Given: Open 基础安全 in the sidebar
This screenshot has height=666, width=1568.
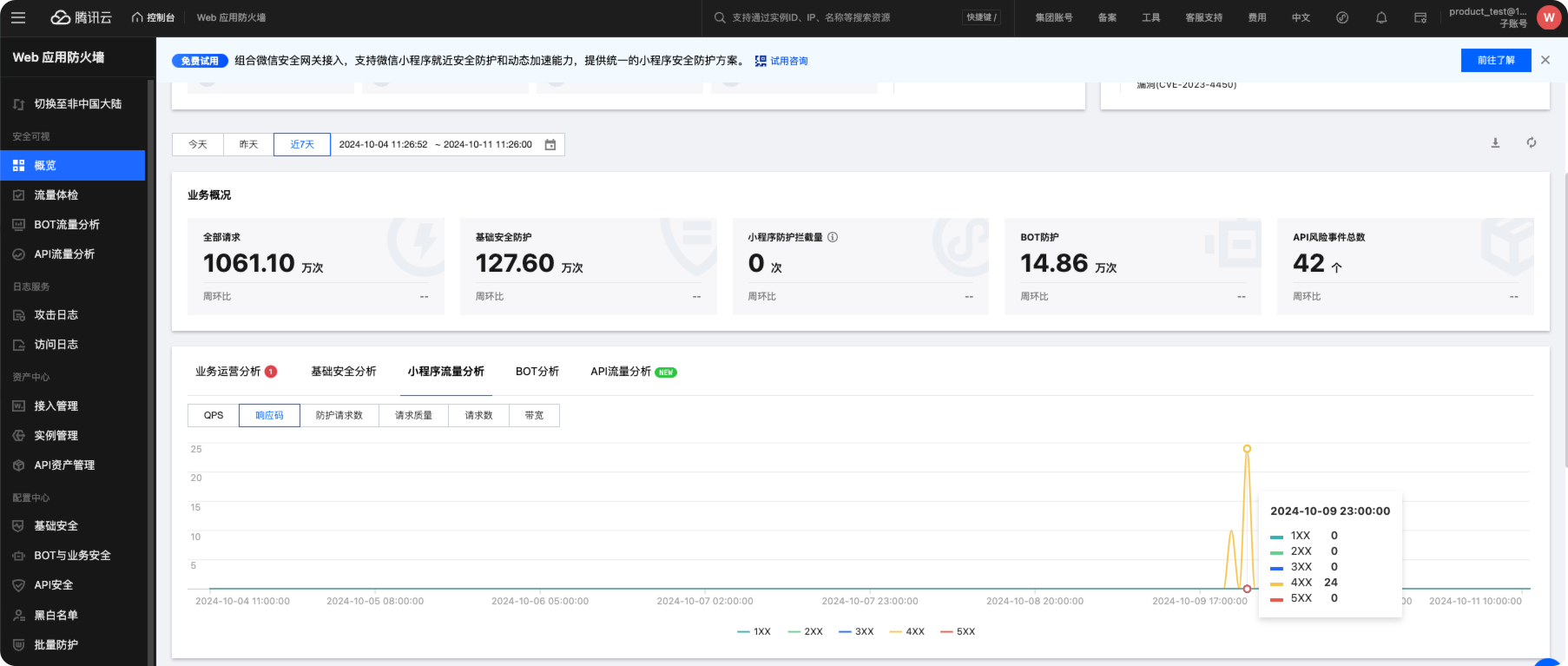Looking at the screenshot, I should pyautogui.click(x=73, y=525).
